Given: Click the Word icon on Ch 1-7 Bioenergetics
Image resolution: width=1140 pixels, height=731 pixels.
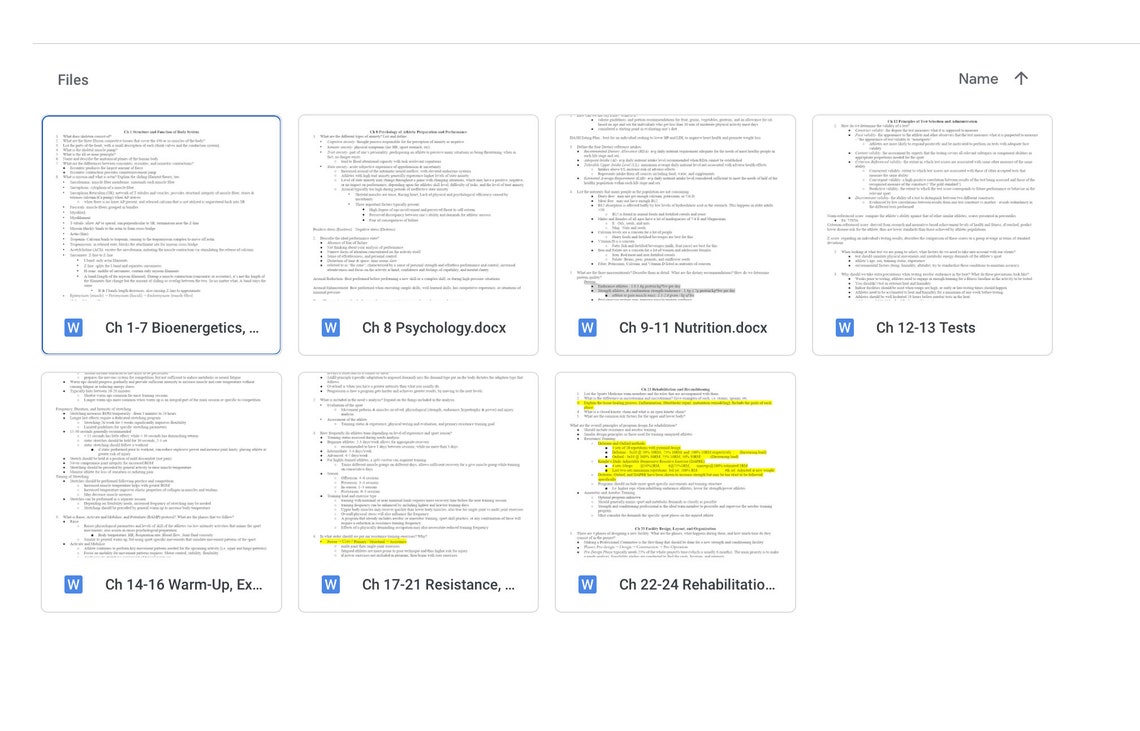Looking at the screenshot, I should pyautogui.click(x=72, y=327).
